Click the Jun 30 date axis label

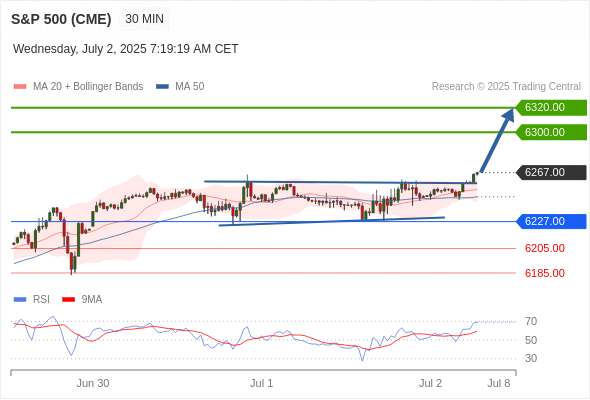[93, 383]
